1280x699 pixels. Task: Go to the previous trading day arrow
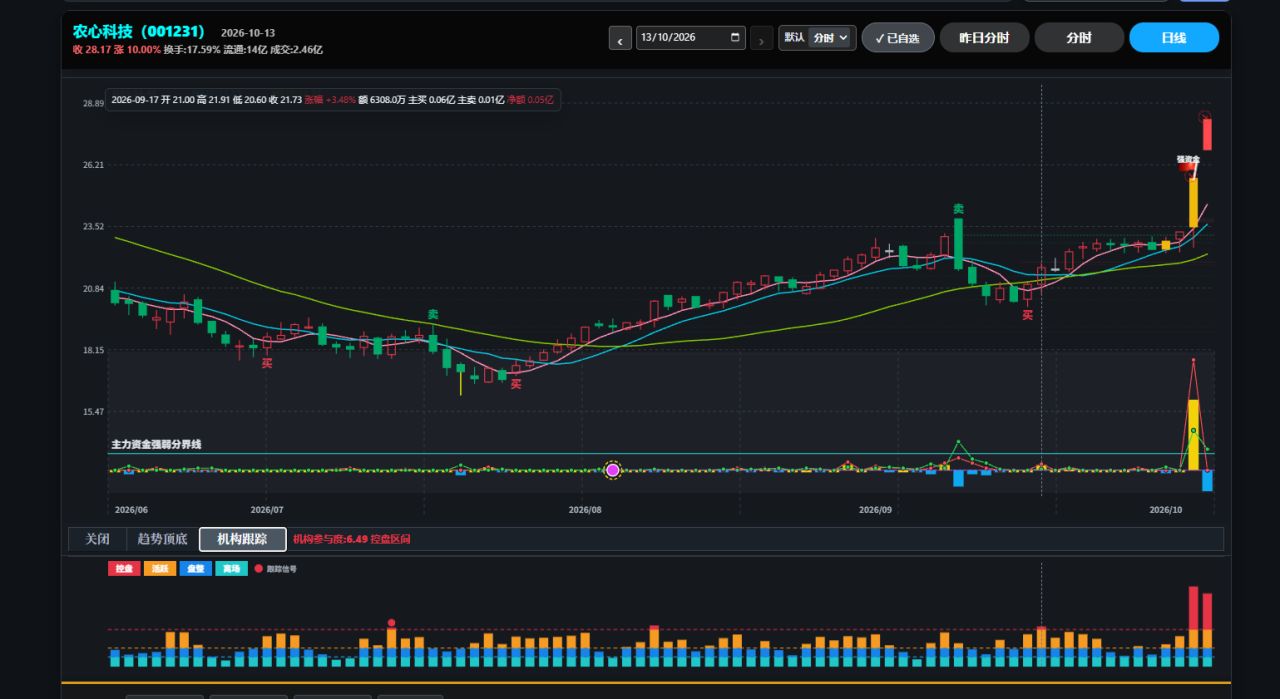coord(620,39)
